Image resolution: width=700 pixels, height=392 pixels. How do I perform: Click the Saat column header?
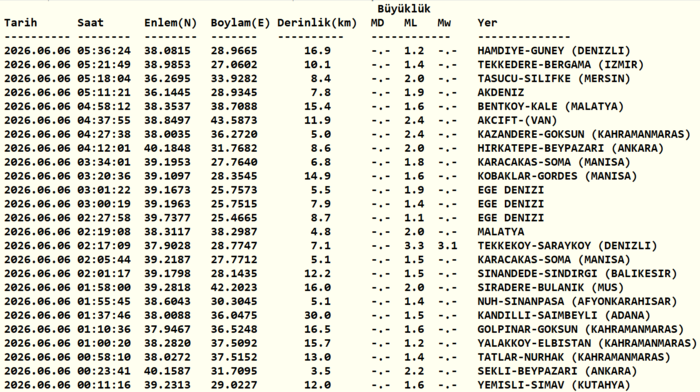tap(90, 23)
